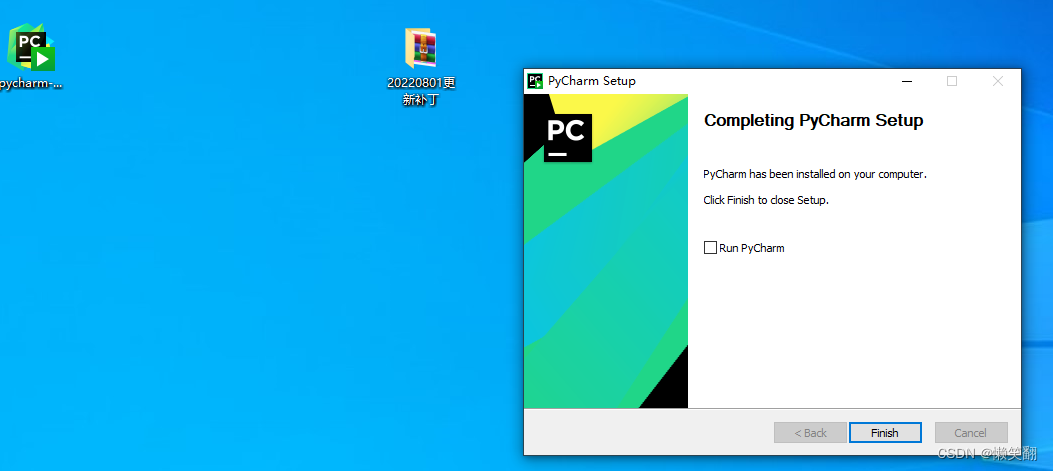1053x471 pixels.
Task: Enable the Run PyCharm checkbox
Action: point(710,248)
